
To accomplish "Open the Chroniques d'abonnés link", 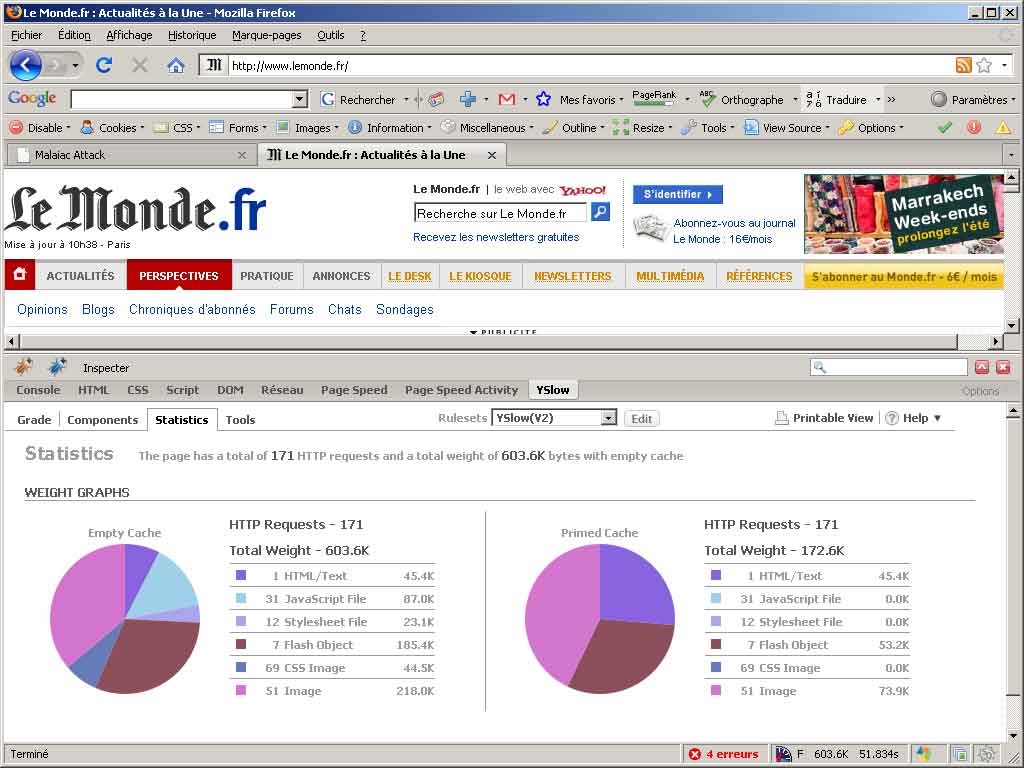I will 192,310.
